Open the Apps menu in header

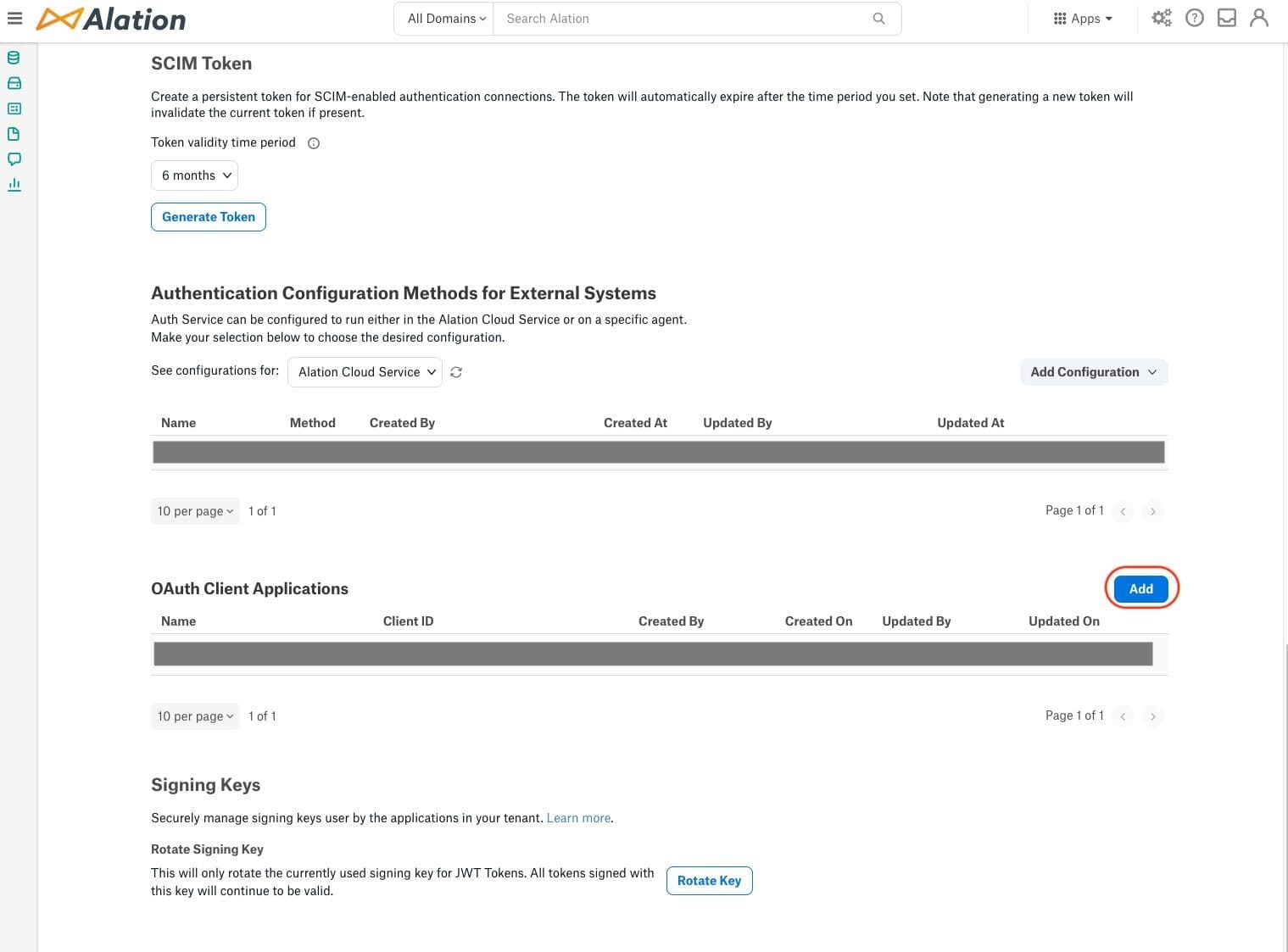click(x=1080, y=18)
